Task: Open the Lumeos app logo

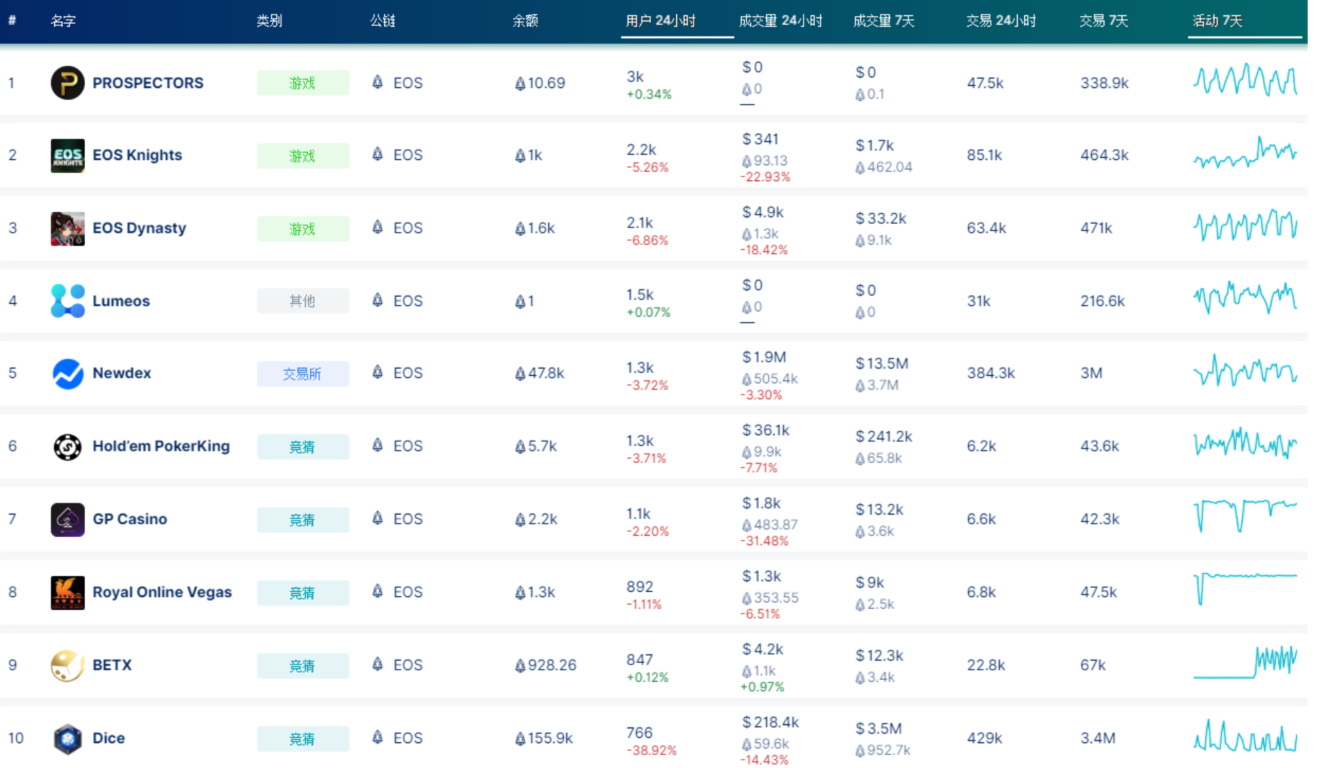Action: 68,301
